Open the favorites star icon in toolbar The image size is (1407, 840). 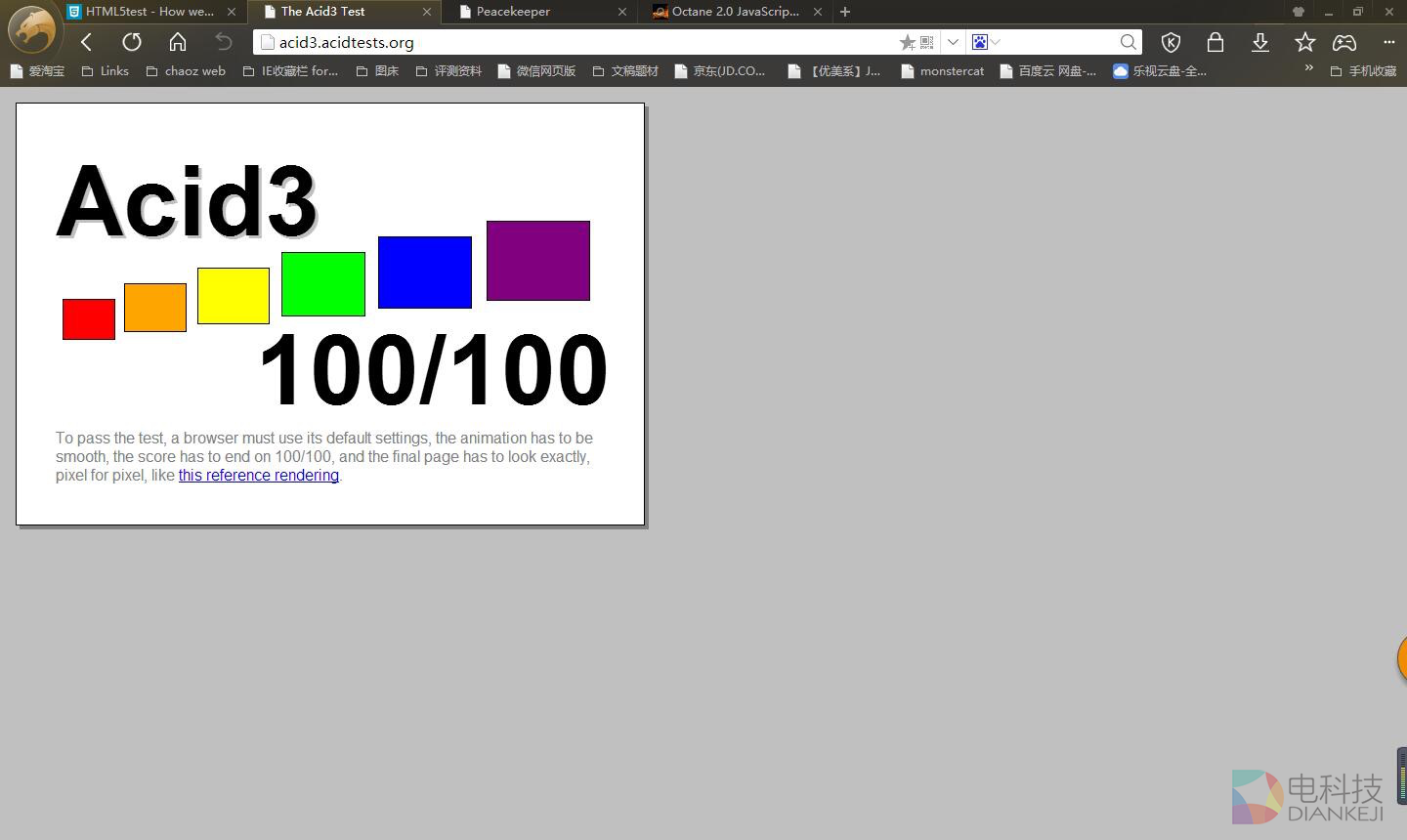(1304, 42)
